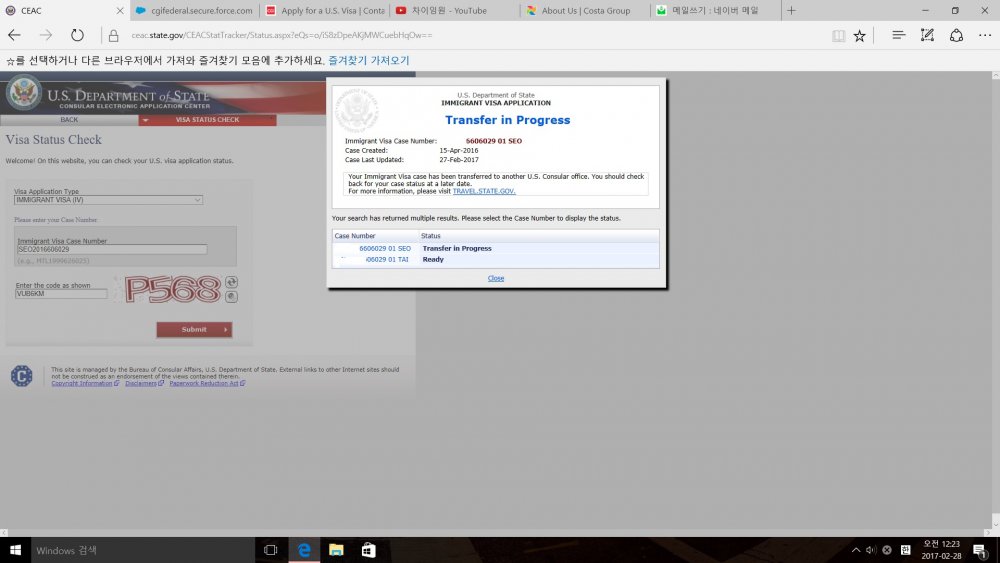The width and height of the screenshot is (1000, 563).
Task: Switch to the Naver mail tab
Action: click(715, 11)
